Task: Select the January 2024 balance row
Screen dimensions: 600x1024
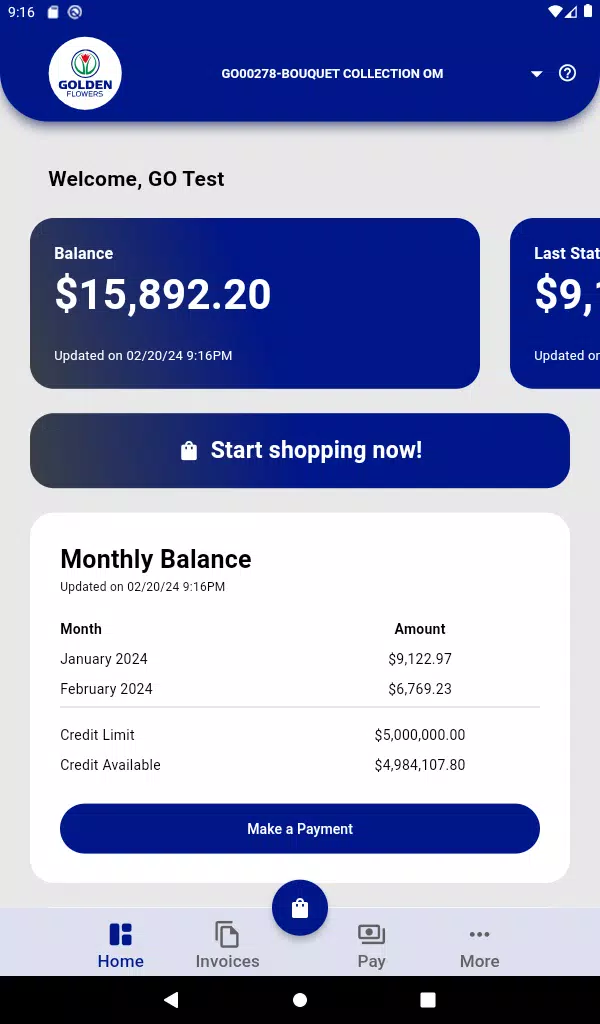Action: (x=300, y=659)
